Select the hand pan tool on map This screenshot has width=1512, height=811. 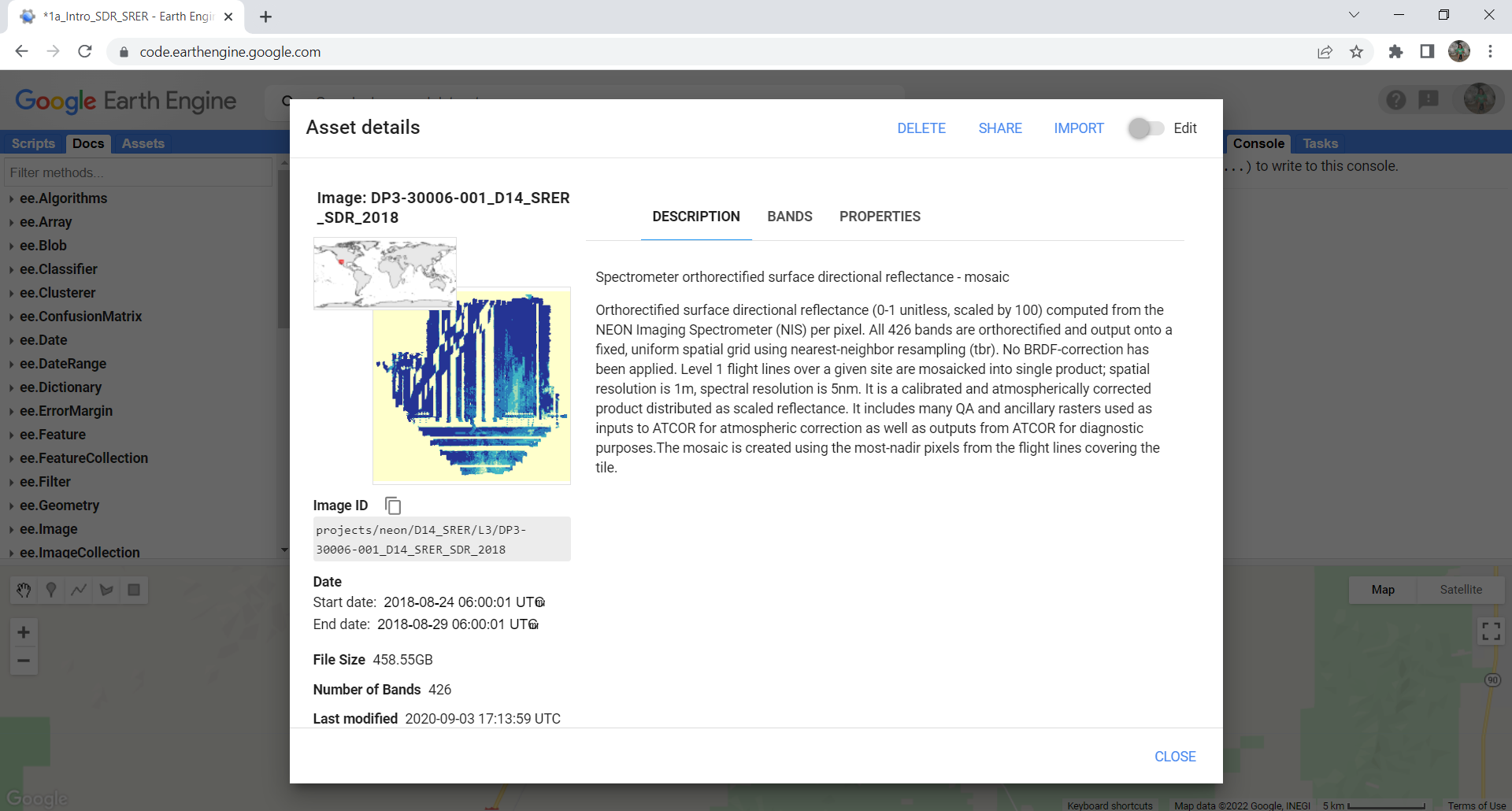click(24, 590)
